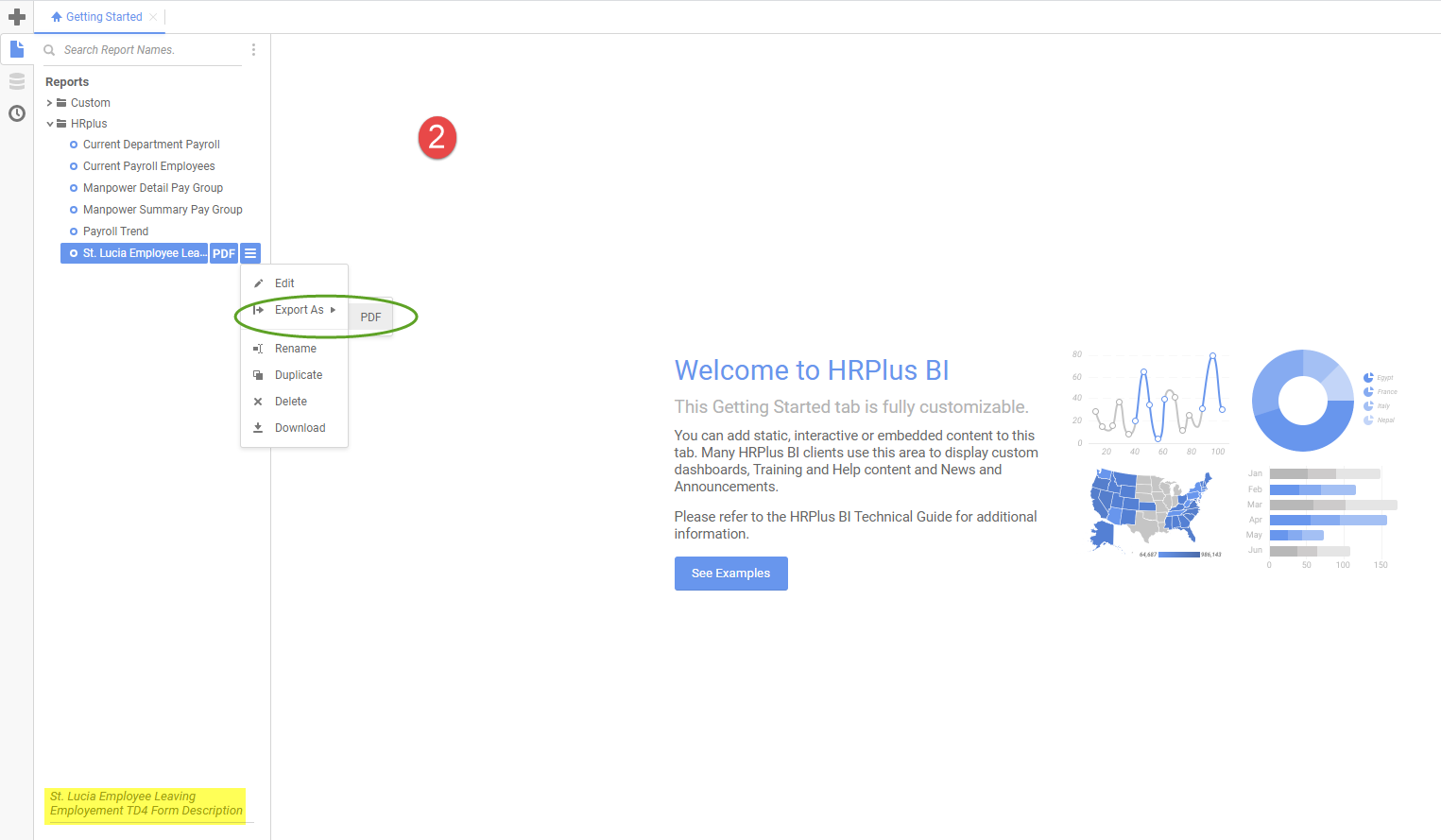This screenshot has width=1441, height=840.
Task: Click the Egypt legend entry in donut chart
Action: [1379, 378]
